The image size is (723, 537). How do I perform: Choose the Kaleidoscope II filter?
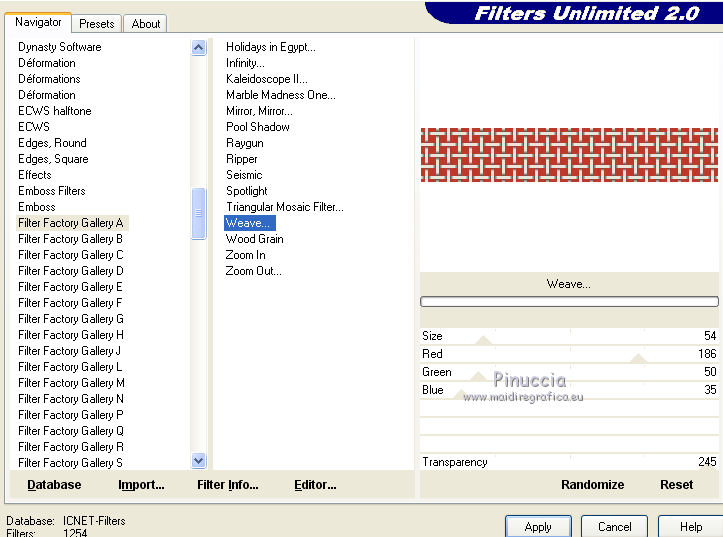click(x=267, y=79)
